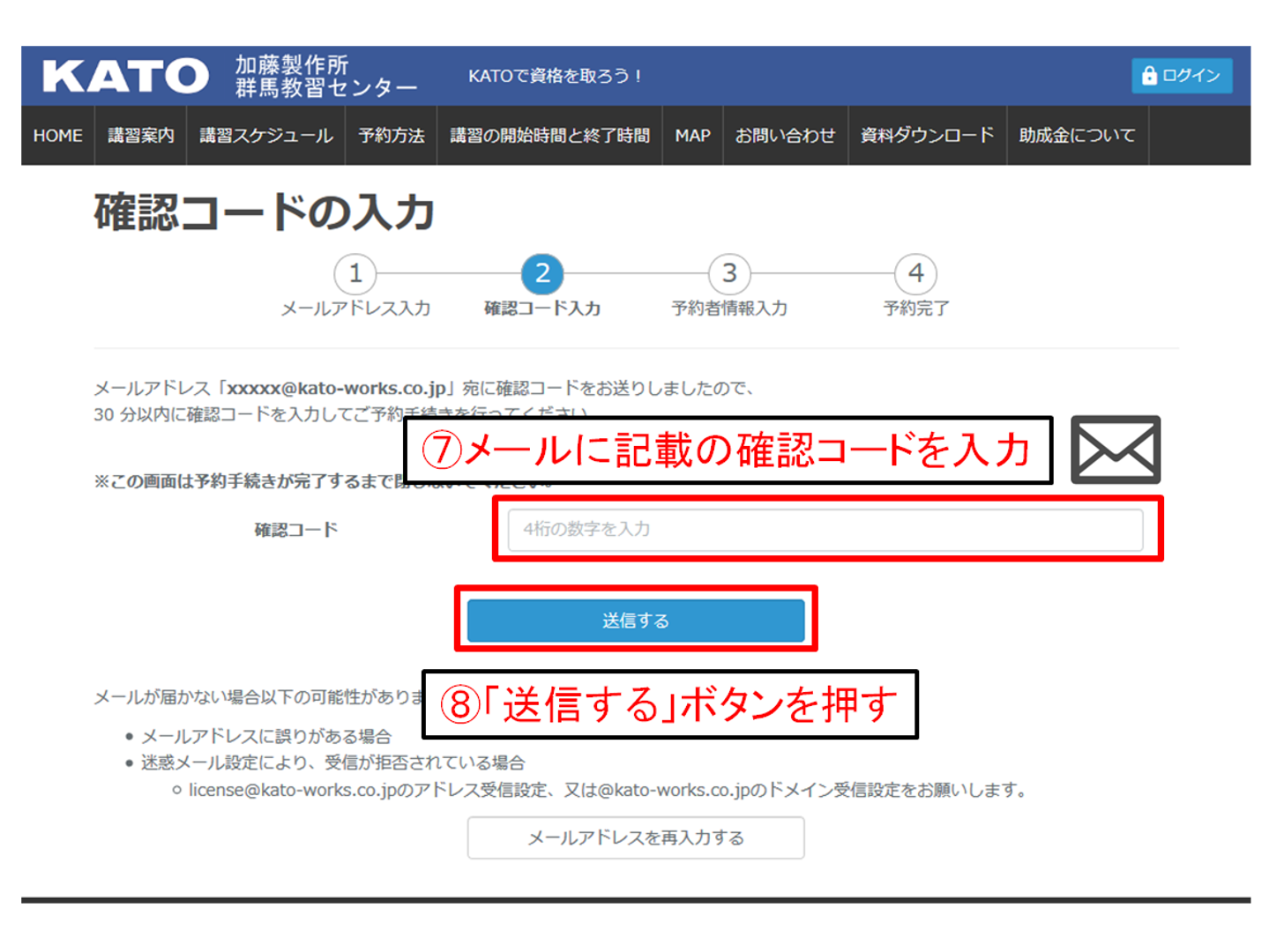1269x952 pixels.
Task: Click the メールアドレス入力 step label
Action: [x=355, y=309]
